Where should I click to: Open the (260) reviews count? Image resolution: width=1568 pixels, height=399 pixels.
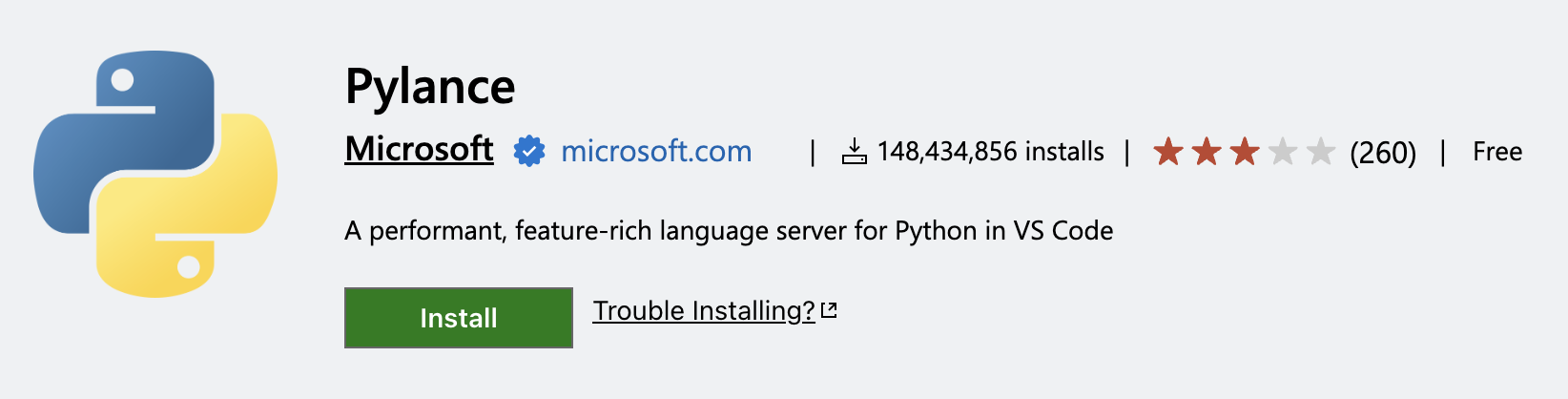click(x=1383, y=152)
